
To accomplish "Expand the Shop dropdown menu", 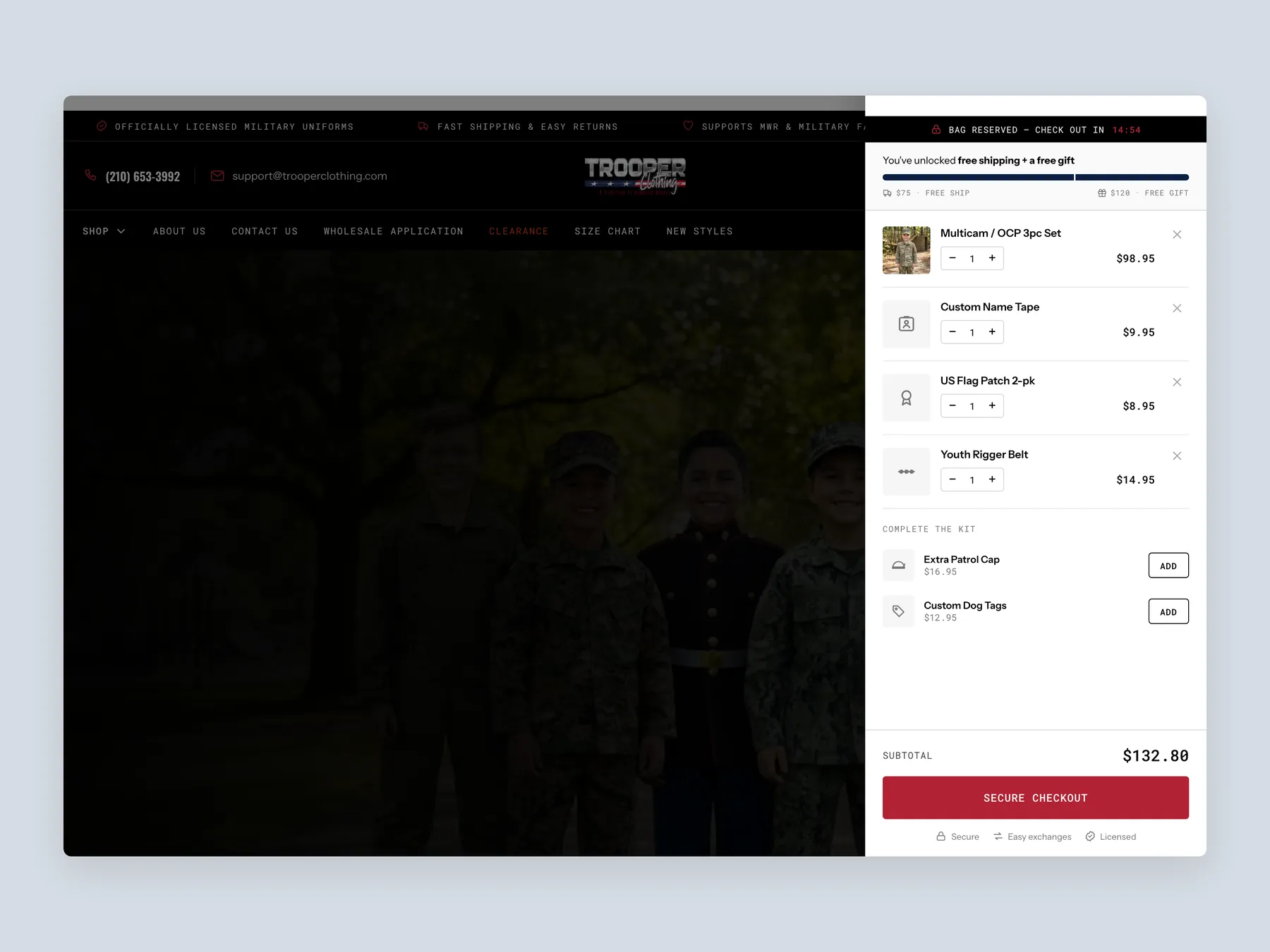I will [104, 231].
